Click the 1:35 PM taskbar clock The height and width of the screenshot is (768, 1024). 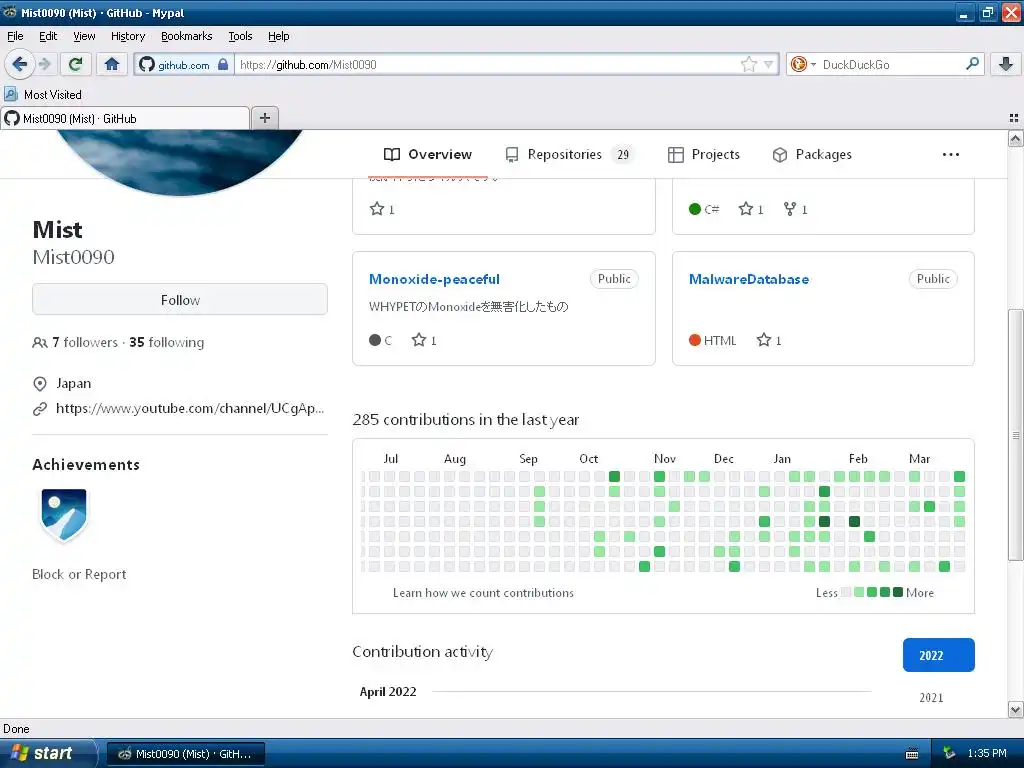[987, 753]
